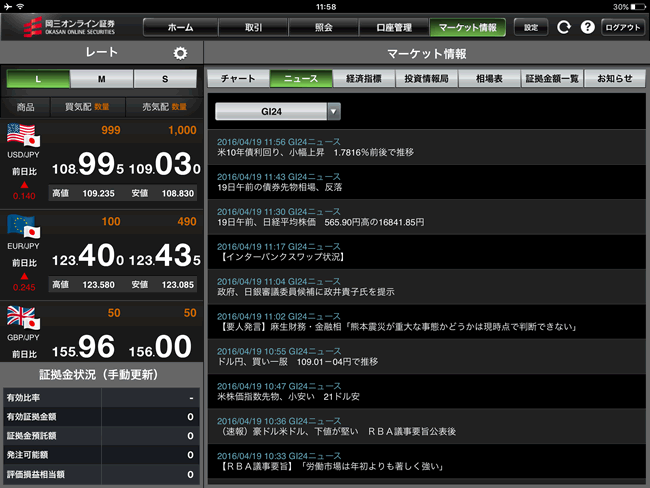Tap GBP/JPY bid price 155.96
This screenshot has width=650, height=488.
84,347
